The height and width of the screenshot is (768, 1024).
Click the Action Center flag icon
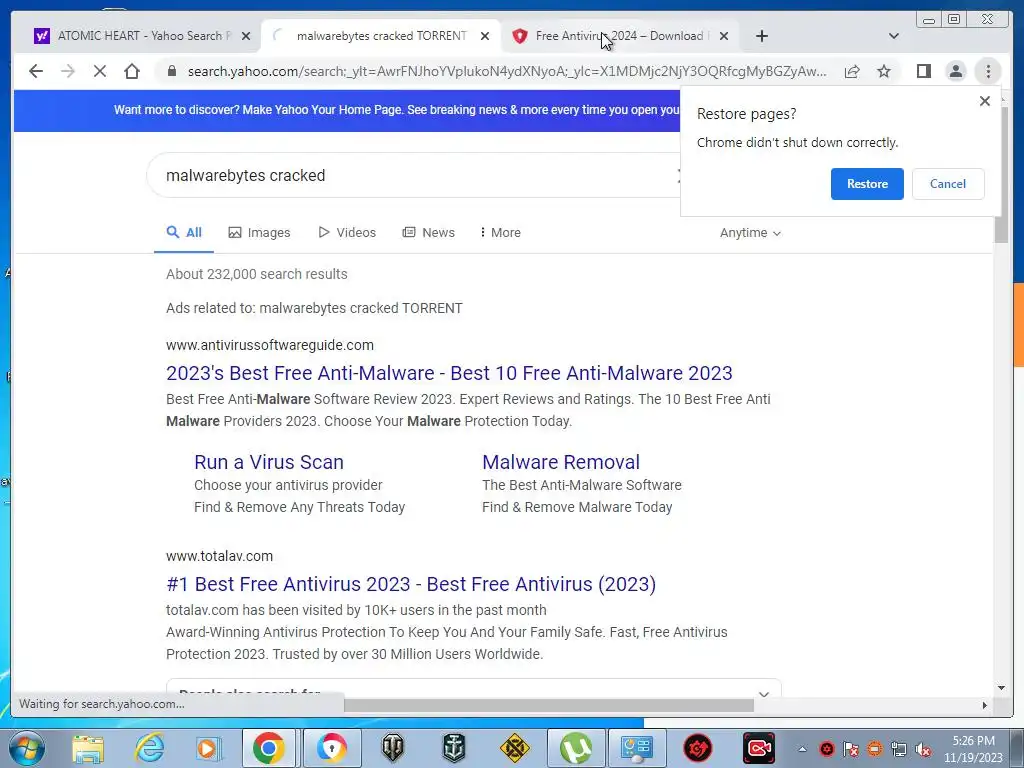point(851,749)
